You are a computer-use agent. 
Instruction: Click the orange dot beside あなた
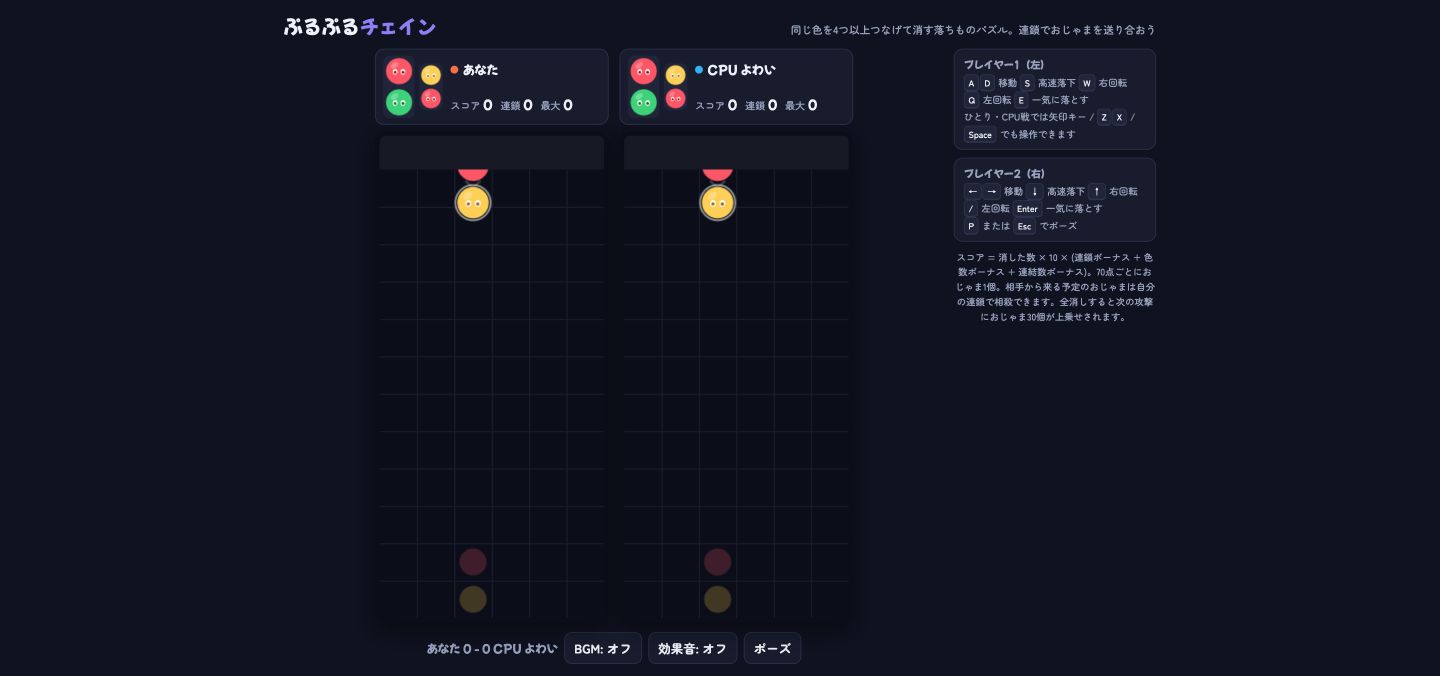[x=455, y=70]
